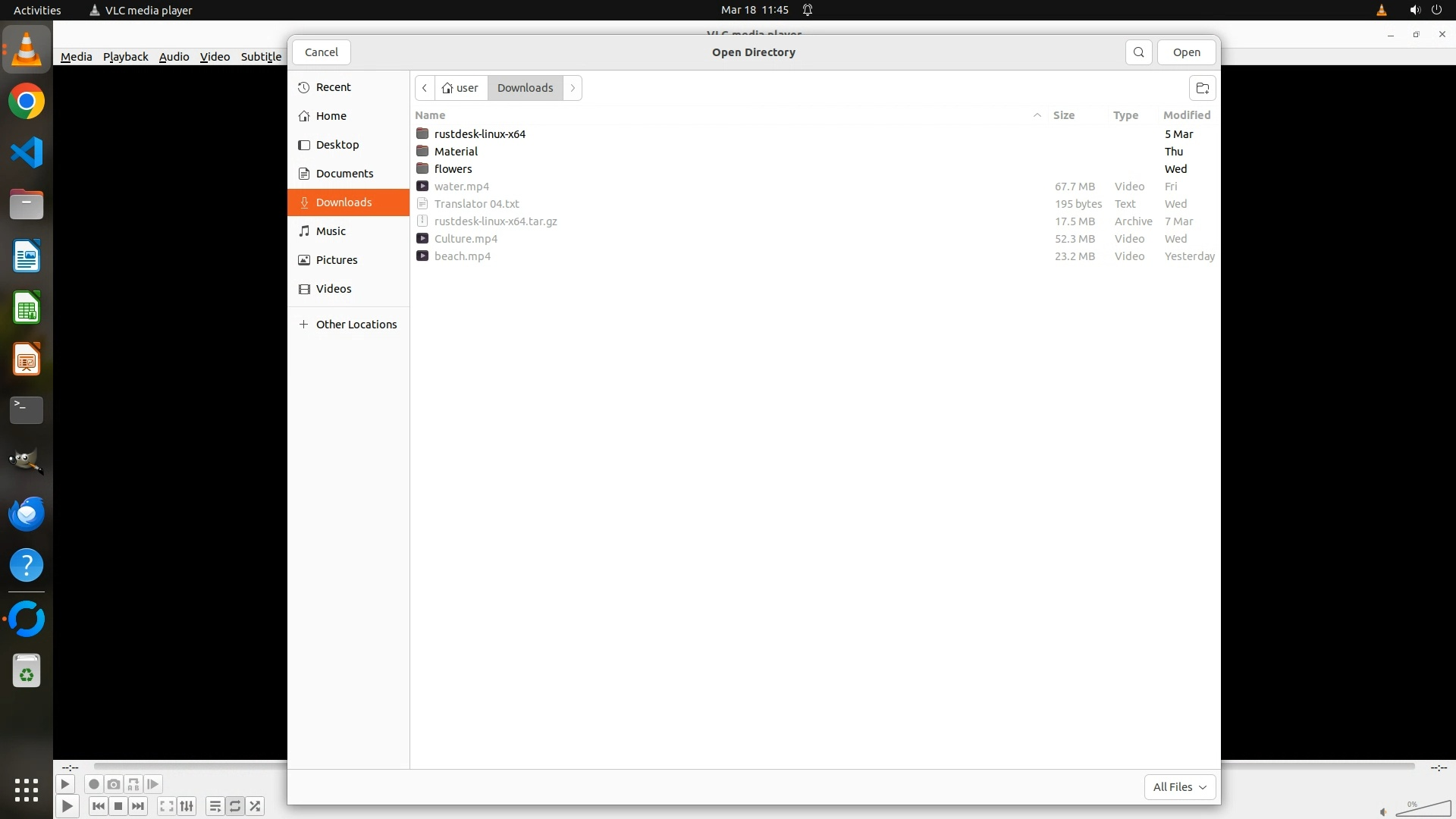Screen dimensions: 1456x819
Task: Select the flowers folder
Action: click(453, 169)
